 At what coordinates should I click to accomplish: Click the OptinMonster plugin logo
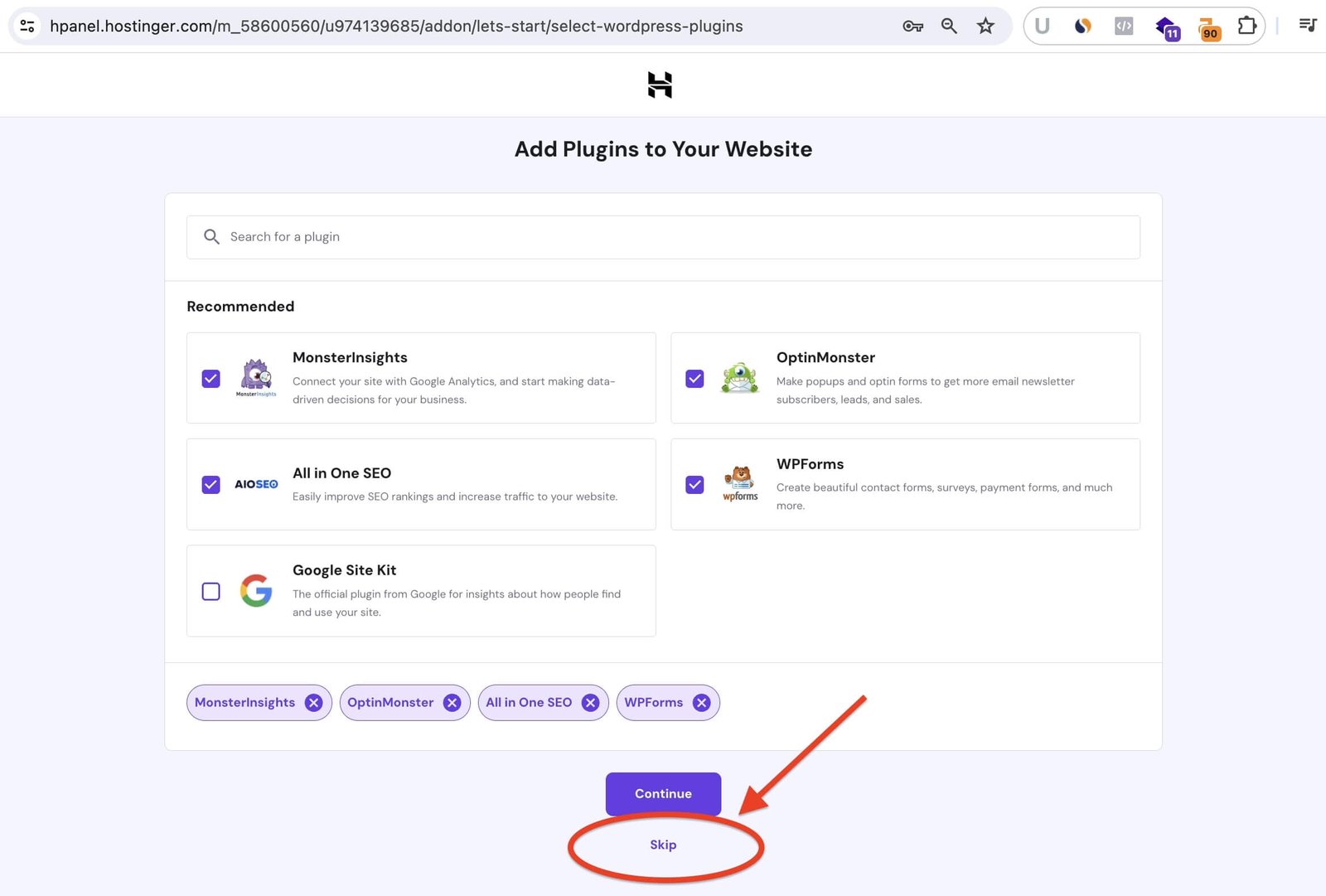739,378
